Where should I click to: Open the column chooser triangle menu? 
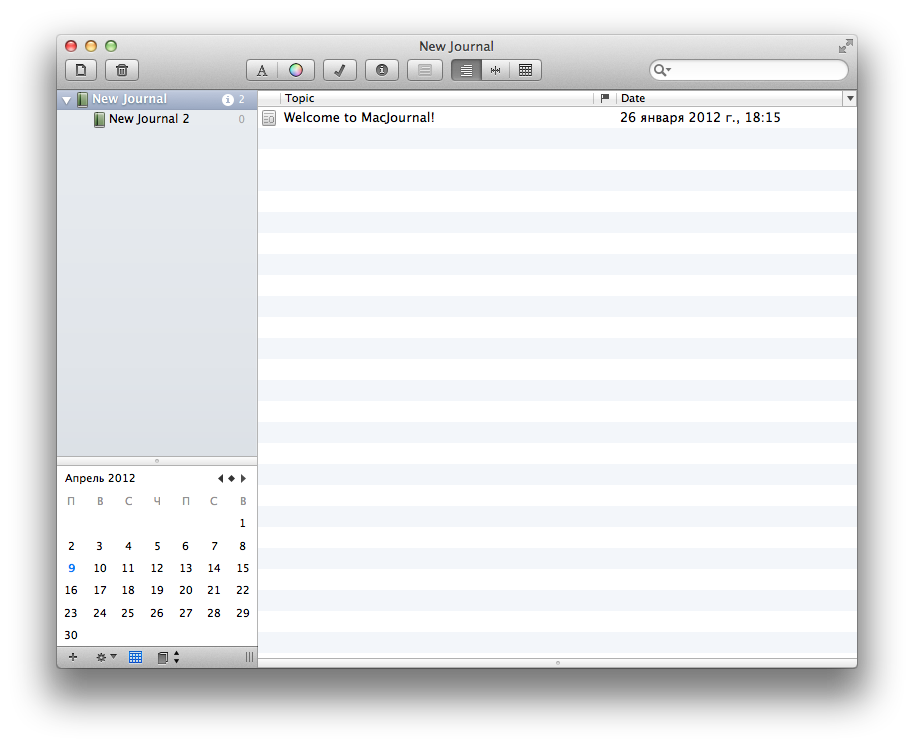click(x=850, y=98)
